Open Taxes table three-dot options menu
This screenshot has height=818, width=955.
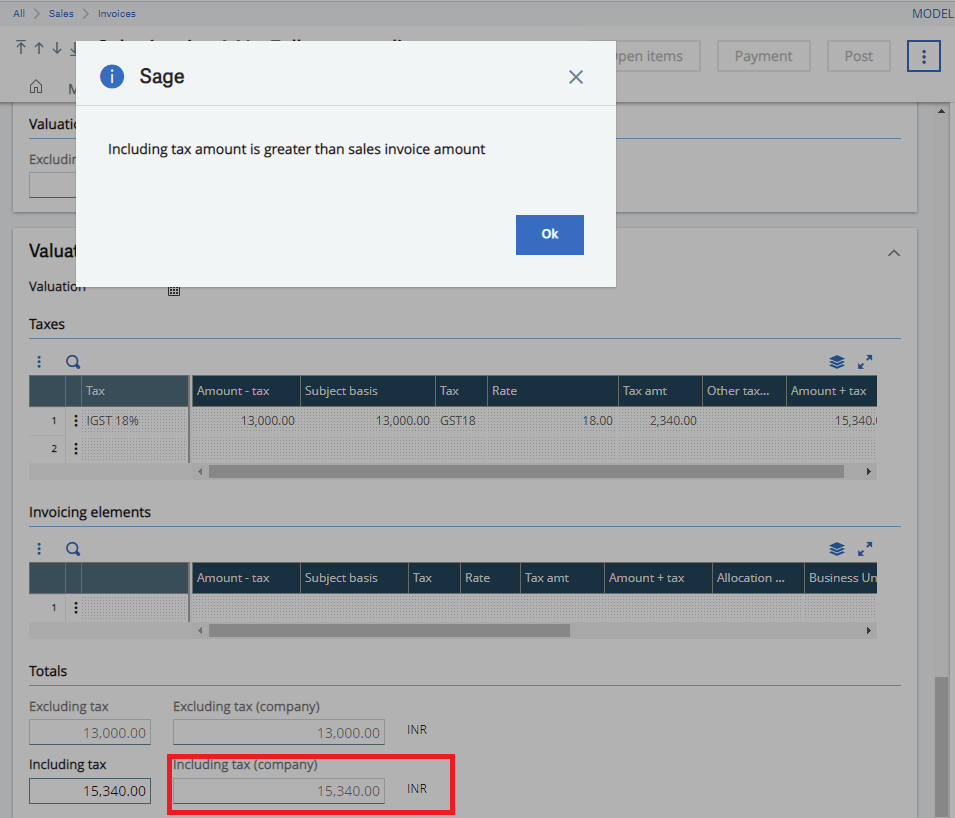click(39, 362)
